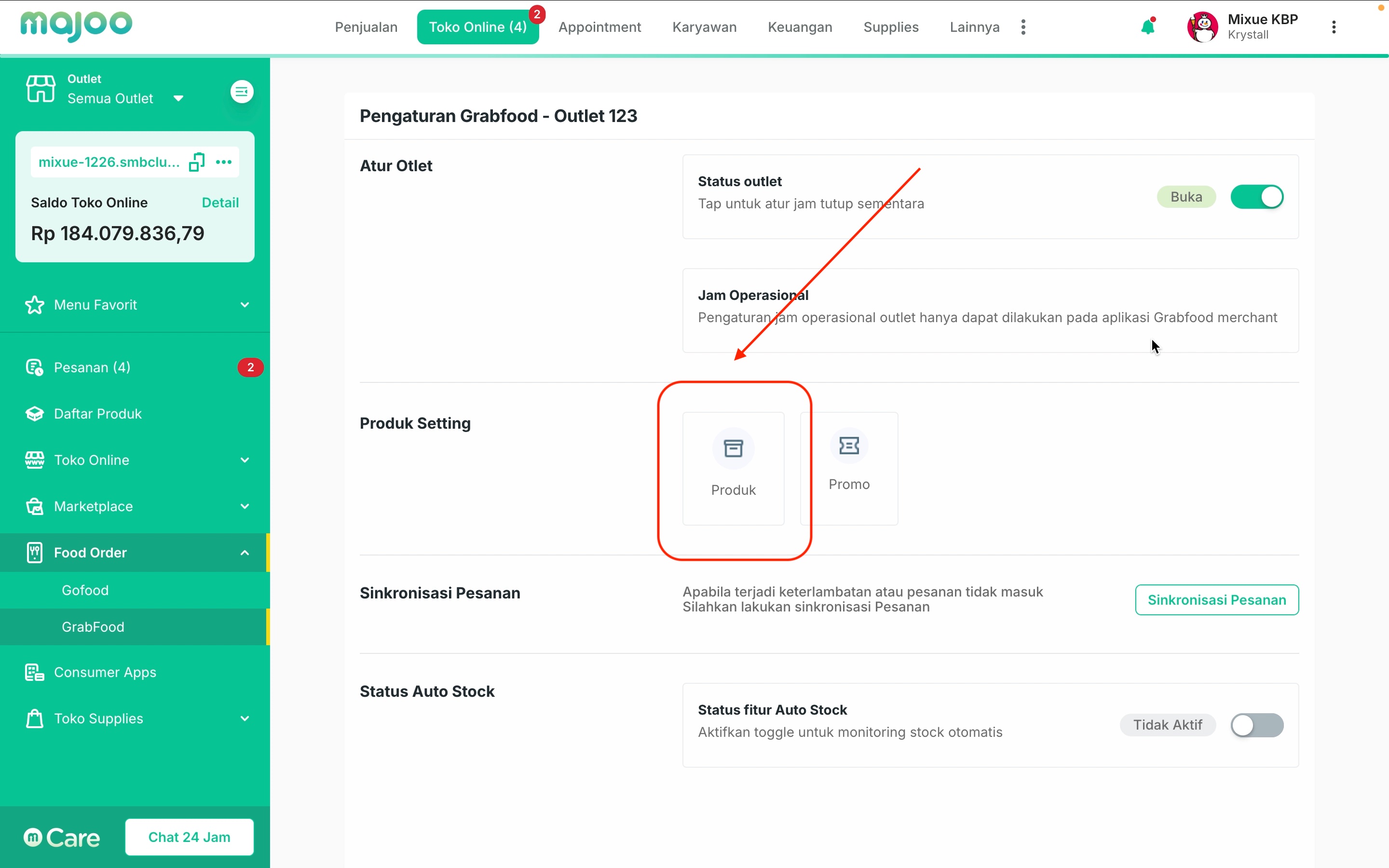Copy the mixue-1226 store link
This screenshot has height=868, width=1389.
point(197,162)
